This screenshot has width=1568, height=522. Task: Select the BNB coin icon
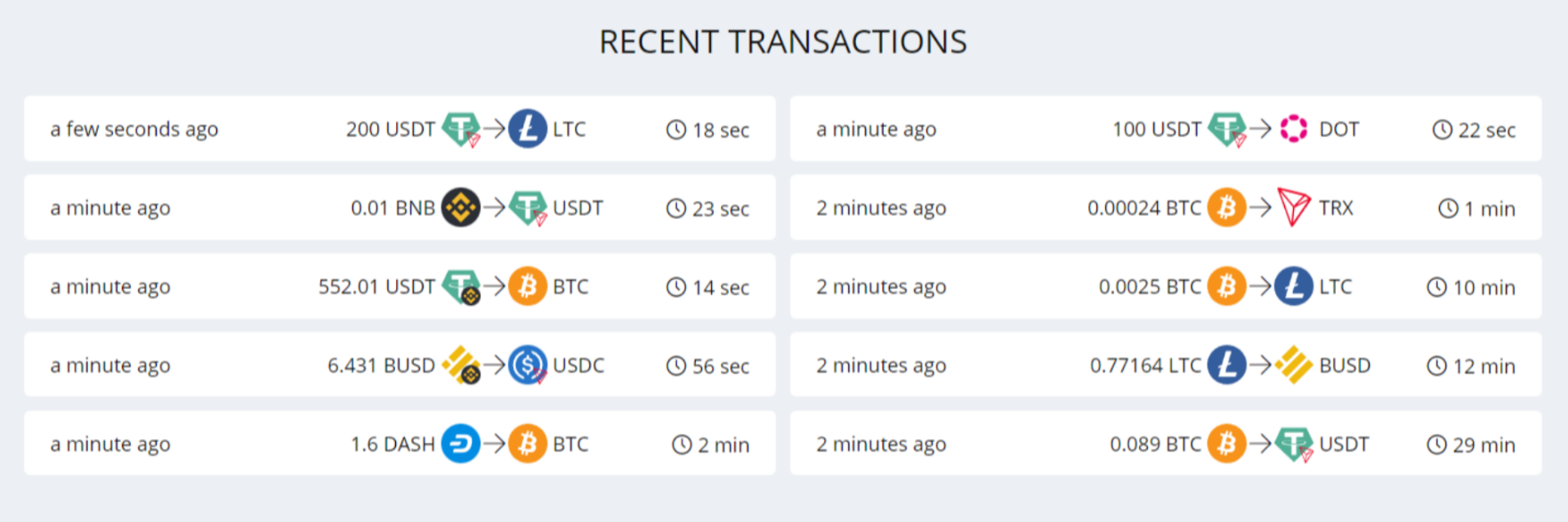coord(461,207)
